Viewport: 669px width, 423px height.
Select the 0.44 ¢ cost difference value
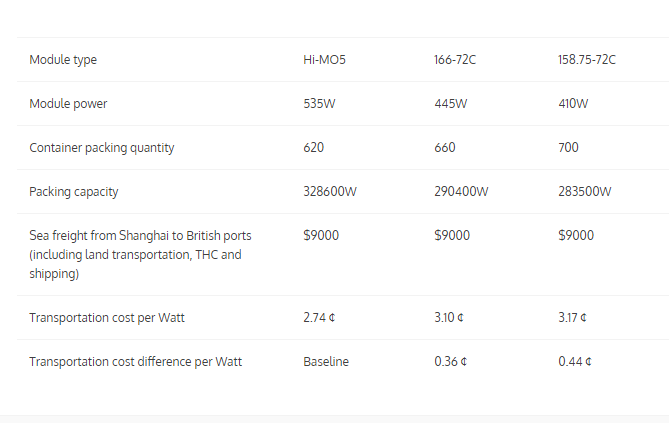[574, 362]
